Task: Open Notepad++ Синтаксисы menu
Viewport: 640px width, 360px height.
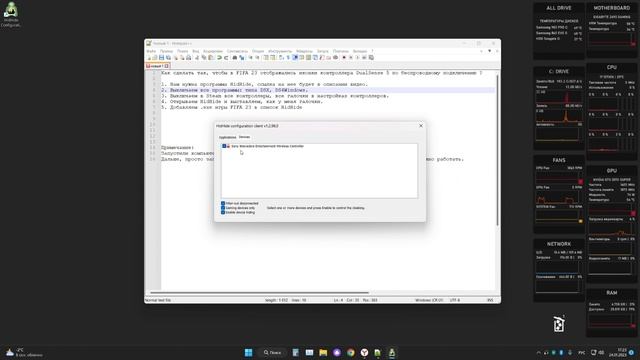Action: 237,51
